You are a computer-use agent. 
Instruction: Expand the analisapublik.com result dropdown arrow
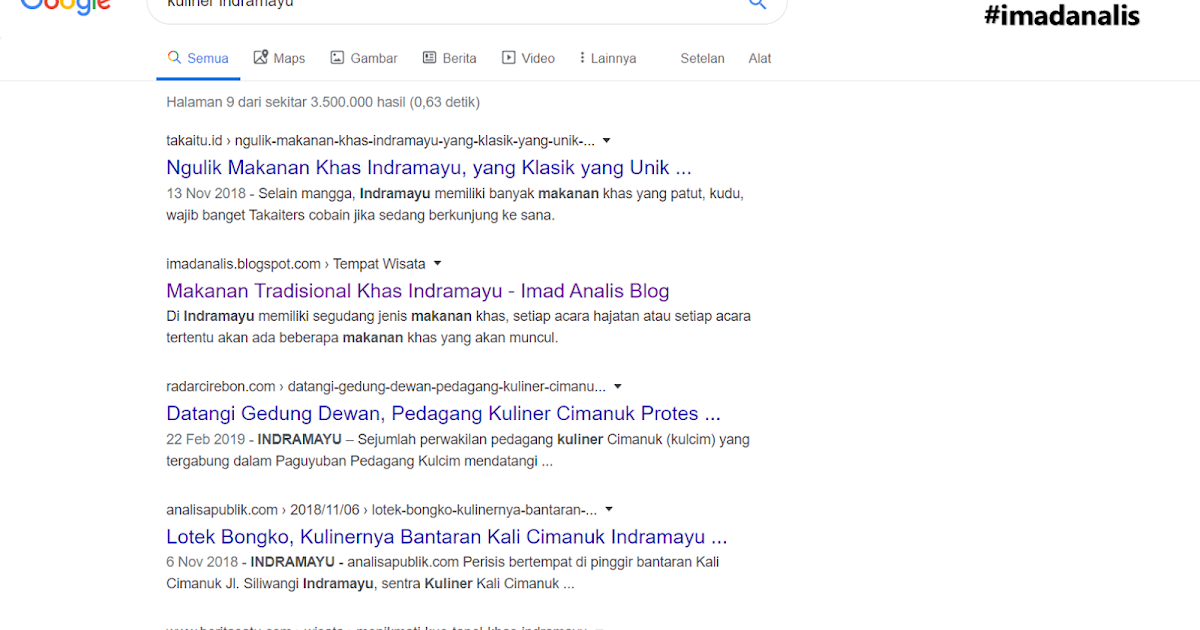pos(608,509)
